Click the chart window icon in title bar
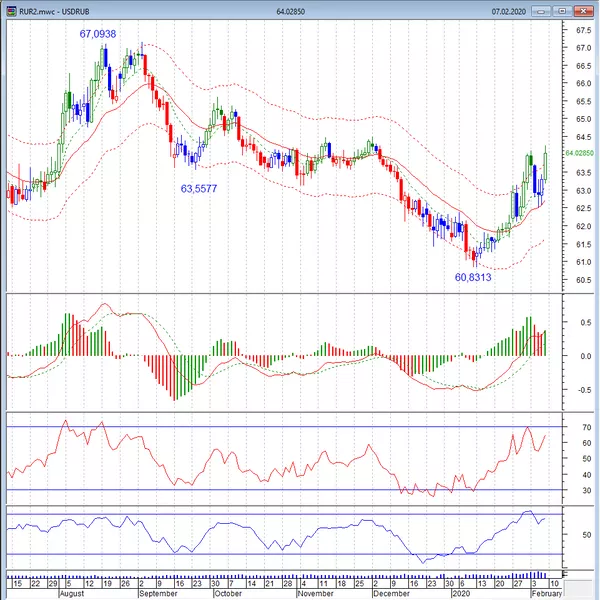The width and height of the screenshot is (600, 600). point(11,11)
